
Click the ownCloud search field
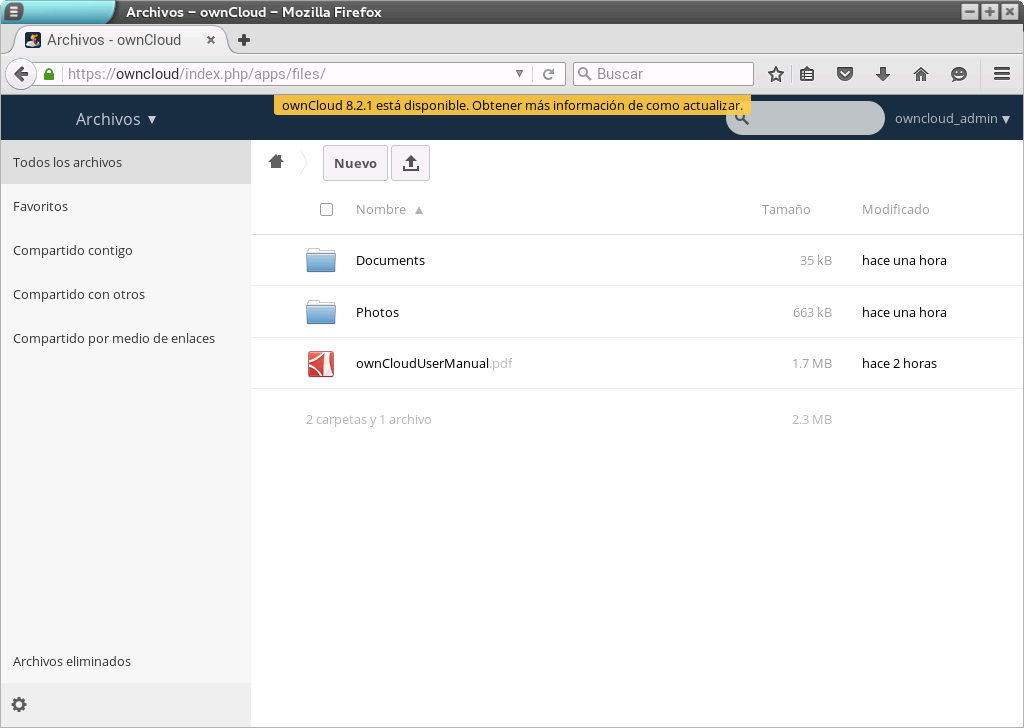[810, 118]
